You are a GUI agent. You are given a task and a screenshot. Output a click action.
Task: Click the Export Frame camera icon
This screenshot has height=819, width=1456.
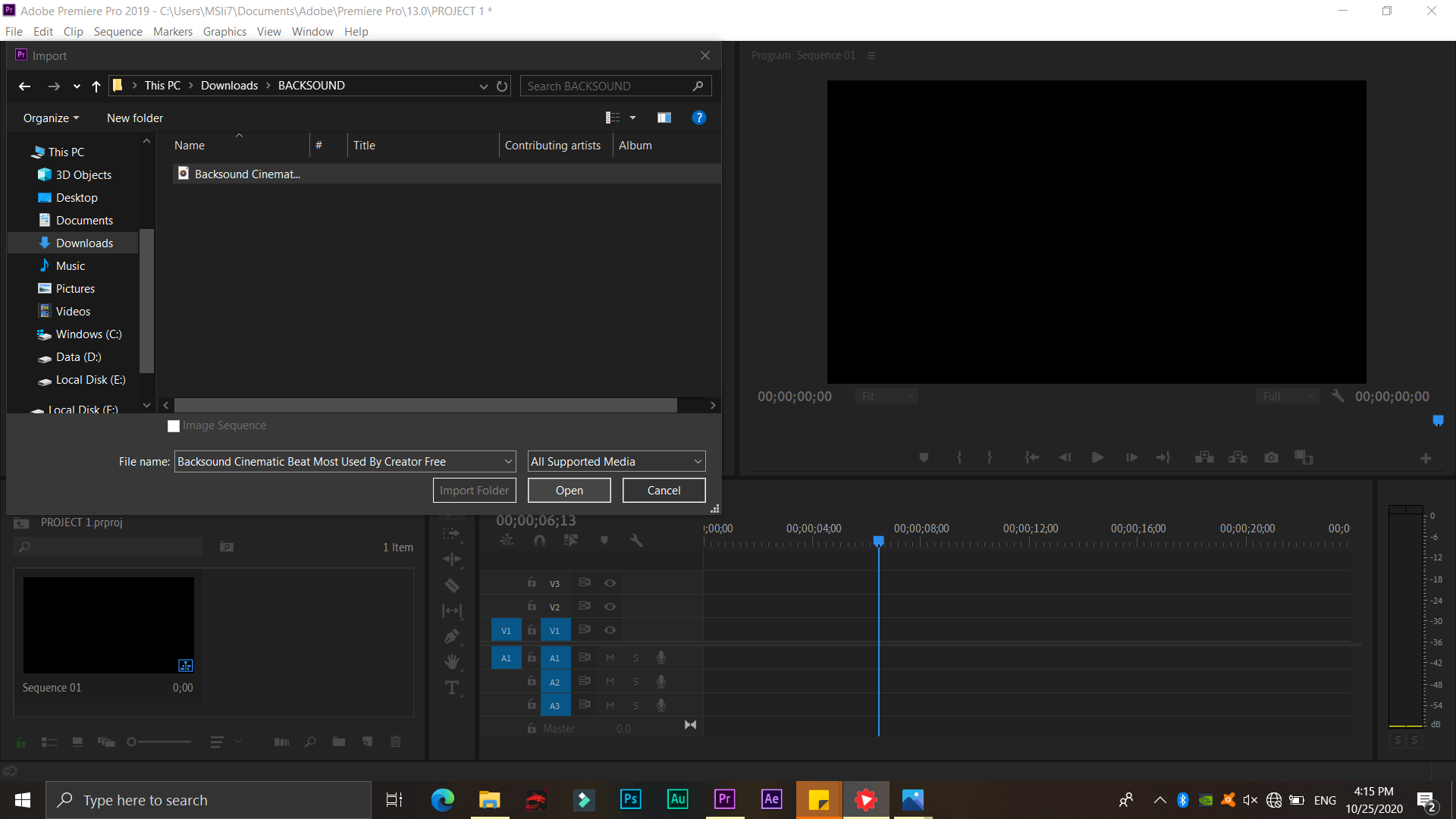pyautogui.click(x=1271, y=457)
